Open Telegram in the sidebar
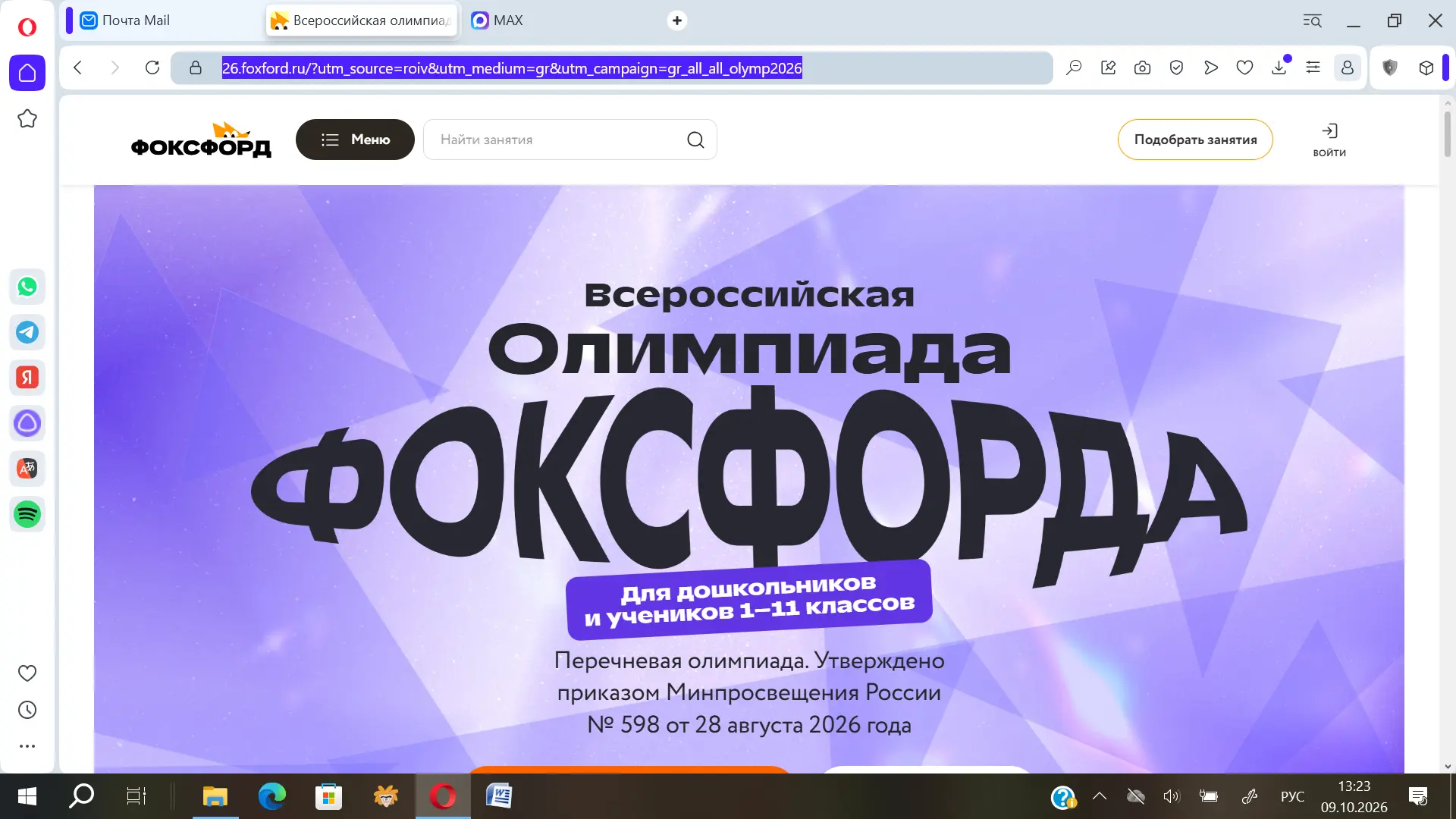Viewport: 1456px width, 819px height. point(27,332)
